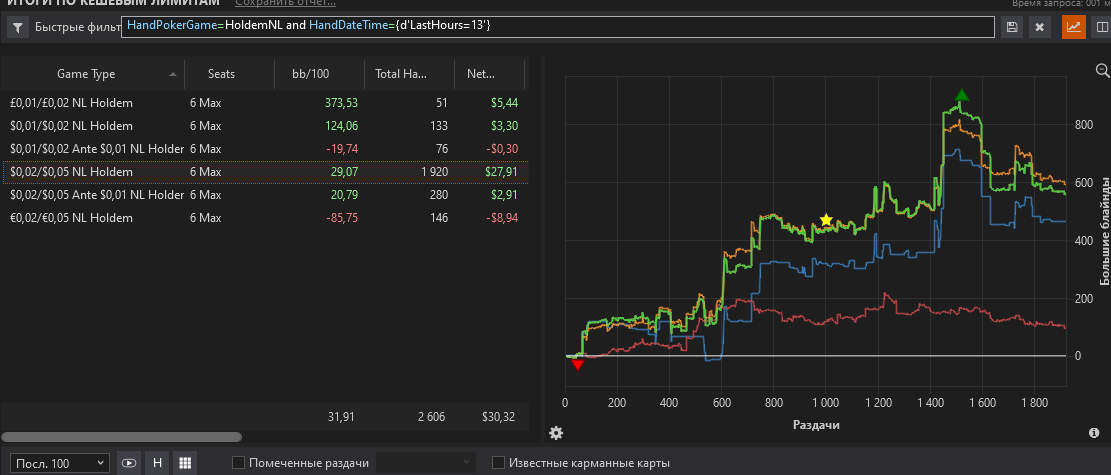Select the horizontal scrollbar under the table
The width and height of the screenshot is (1111, 475).
point(122,437)
